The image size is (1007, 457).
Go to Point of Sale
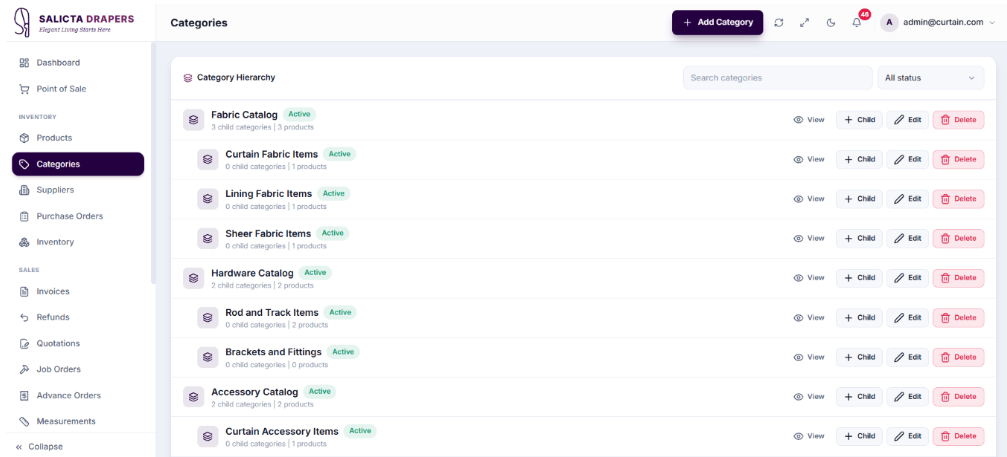coord(78,89)
